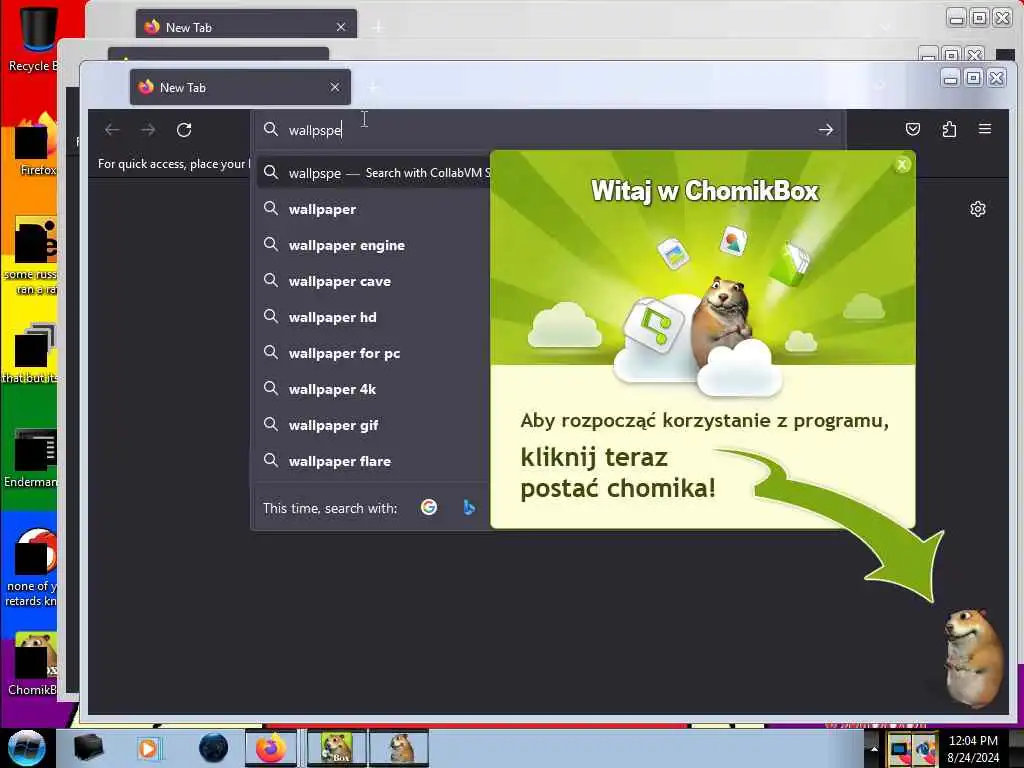
Task: Show hidden system tray icons arrow
Action: point(874,748)
